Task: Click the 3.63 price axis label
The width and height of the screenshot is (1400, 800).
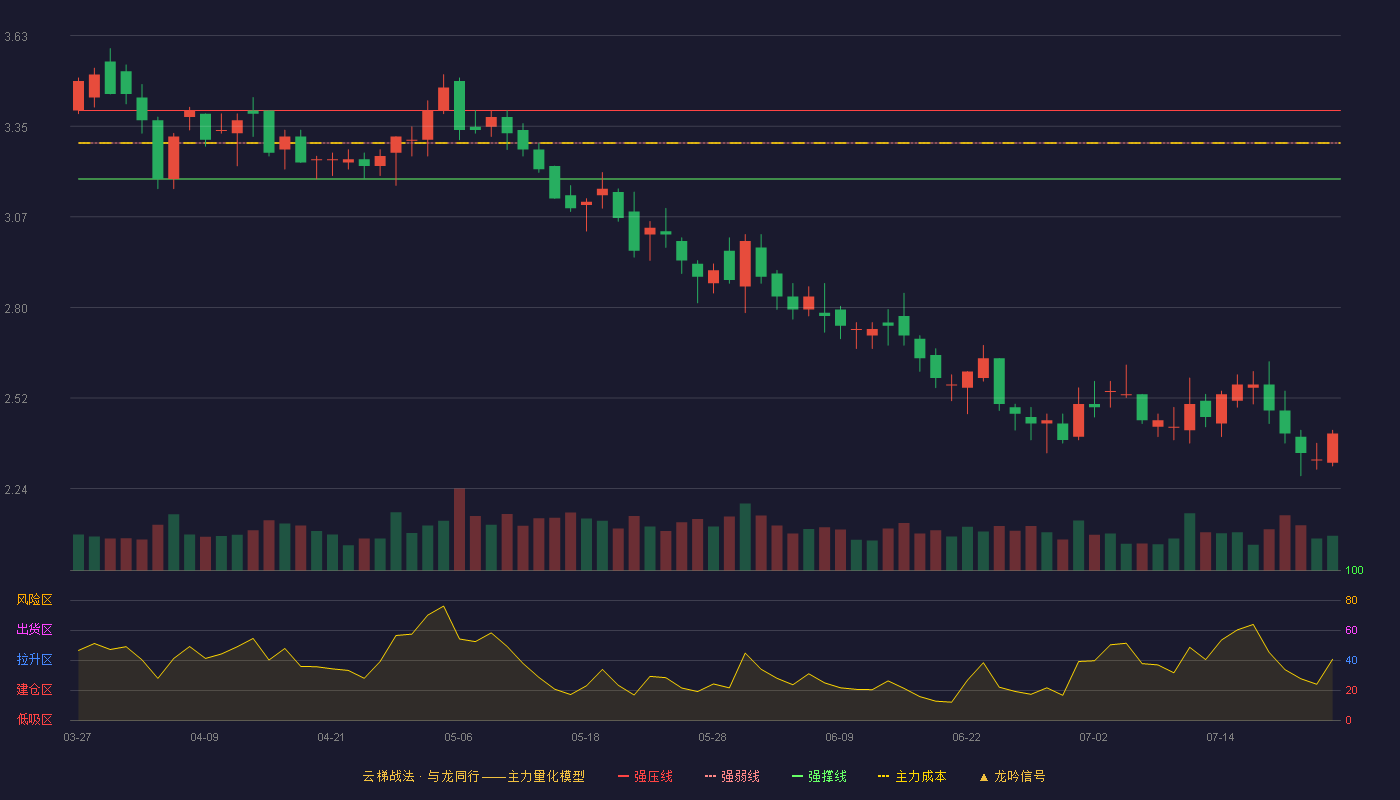Action: (x=16, y=37)
